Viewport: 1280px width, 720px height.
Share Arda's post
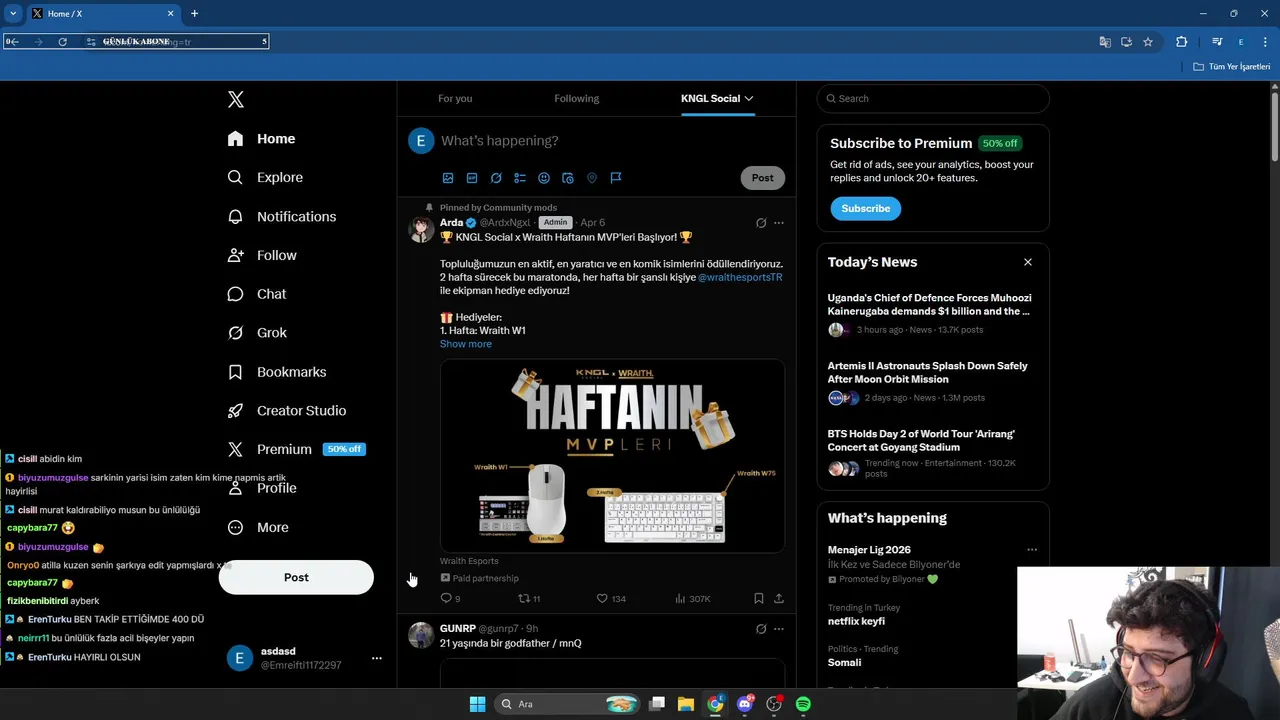click(779, 598)
